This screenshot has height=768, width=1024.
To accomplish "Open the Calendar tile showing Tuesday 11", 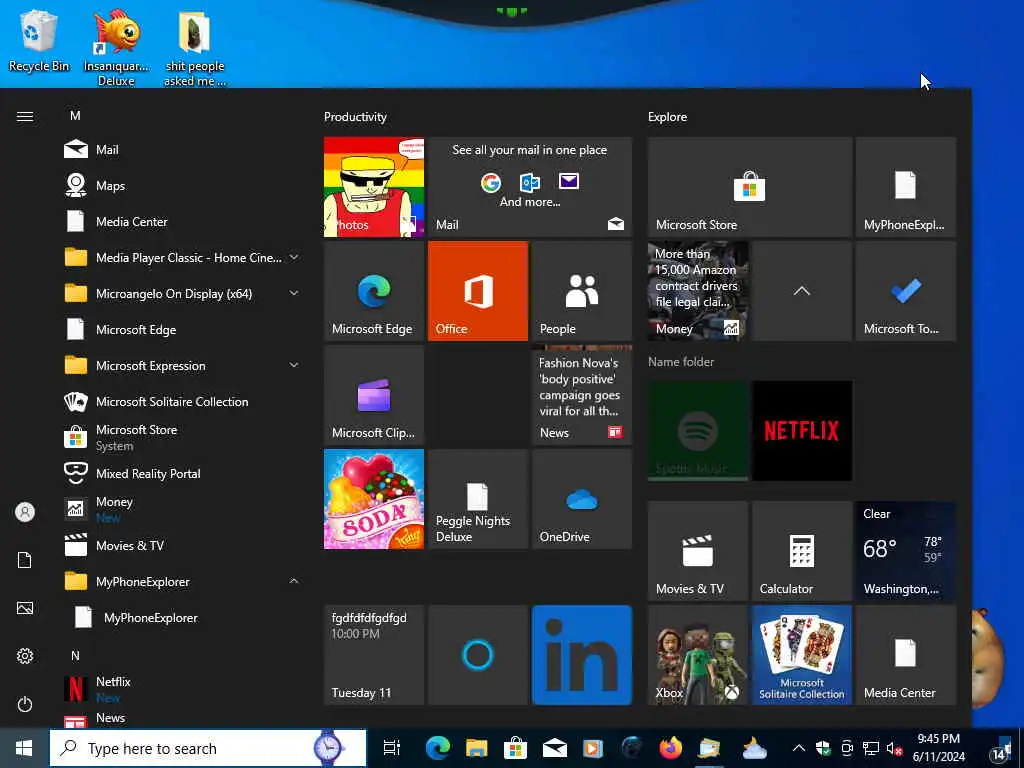I will coord(374,655).
